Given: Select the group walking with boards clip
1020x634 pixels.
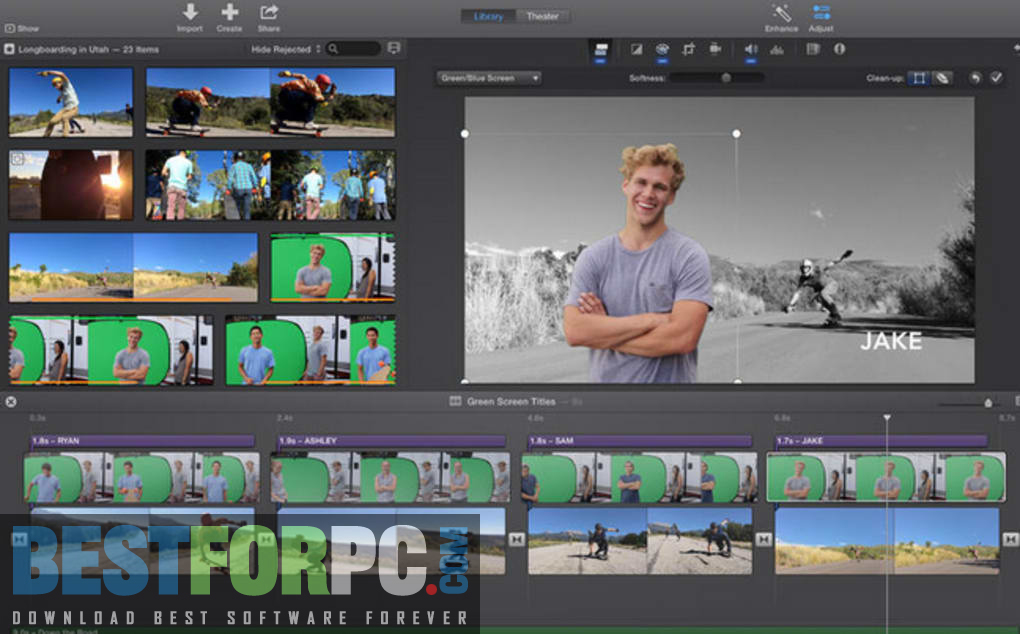Looking at the screenshot, I should coord(271,185).
